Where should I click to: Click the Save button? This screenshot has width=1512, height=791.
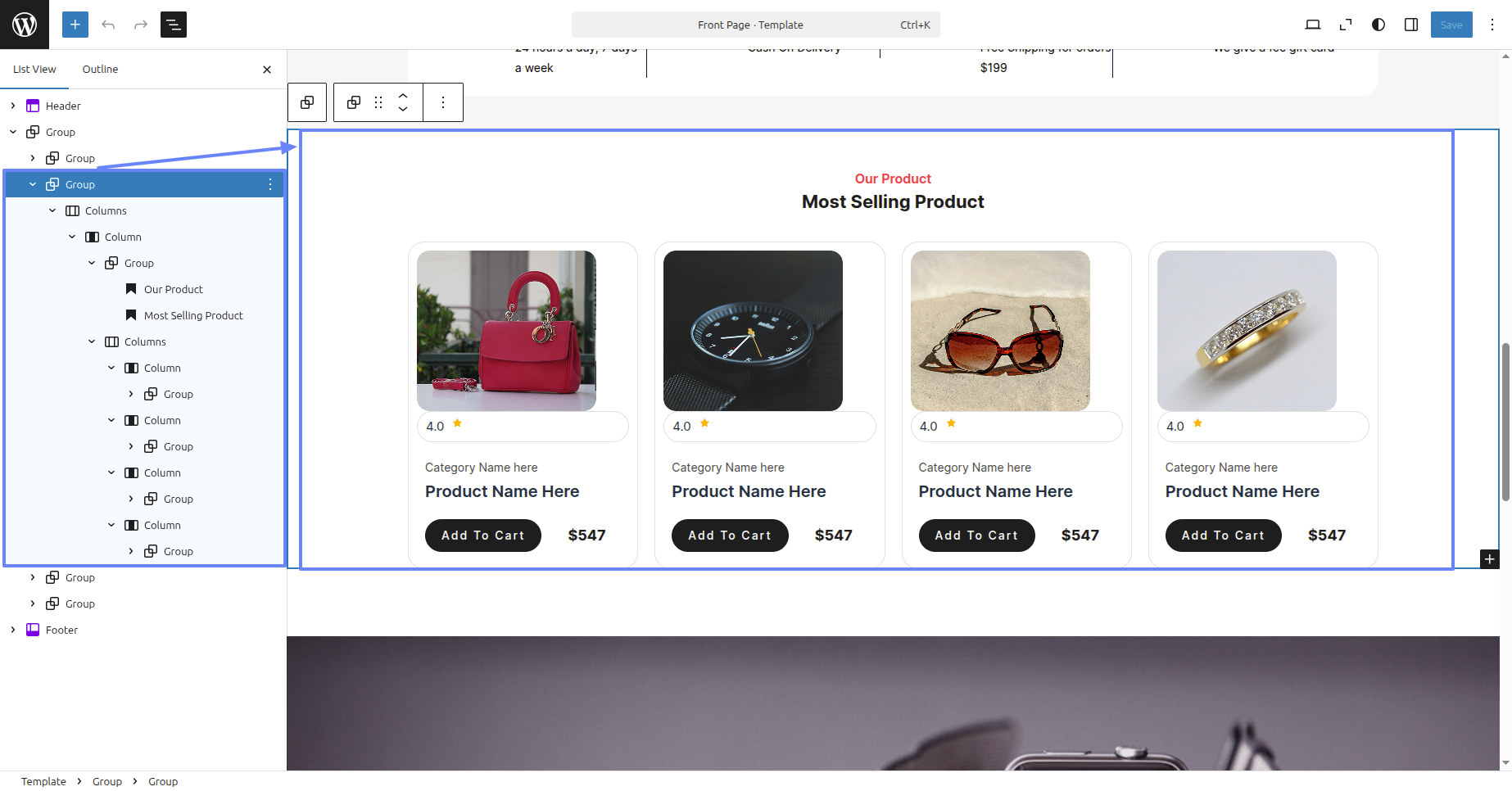pos(1451,25)
